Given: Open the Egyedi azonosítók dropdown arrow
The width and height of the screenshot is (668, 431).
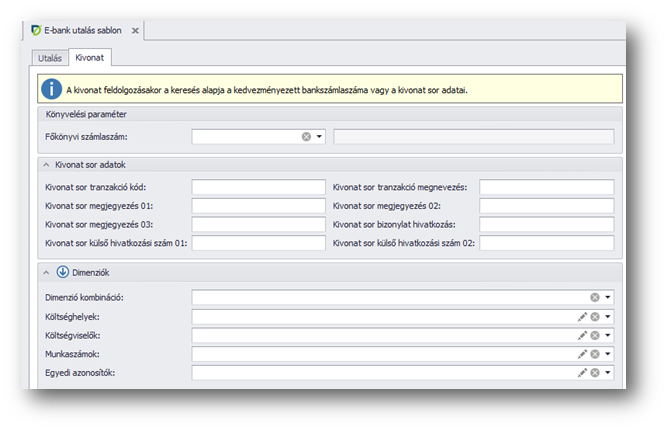Looking at the screenshot, I should pyautogui.click(x=607, y=373).
